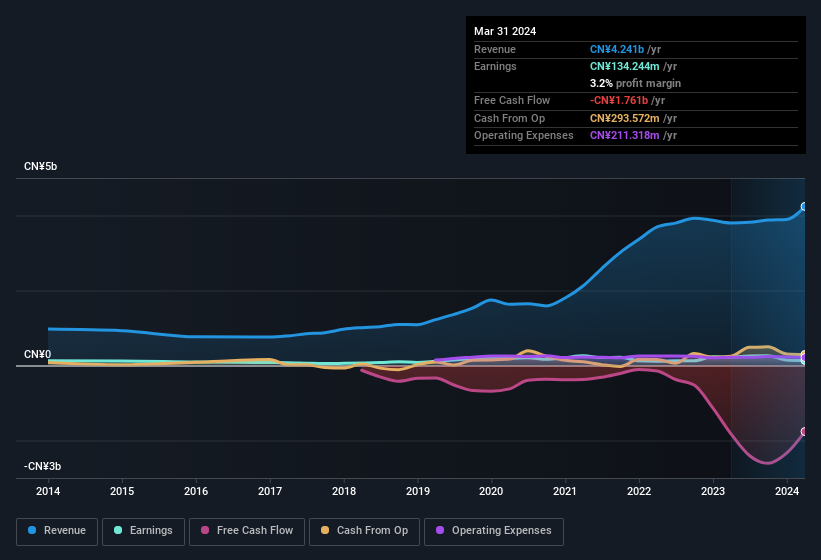The height and width of the screenshot is (560, 821).
Task: Toggle the Operating Expenses legend button
Action: tap(494, 532)
